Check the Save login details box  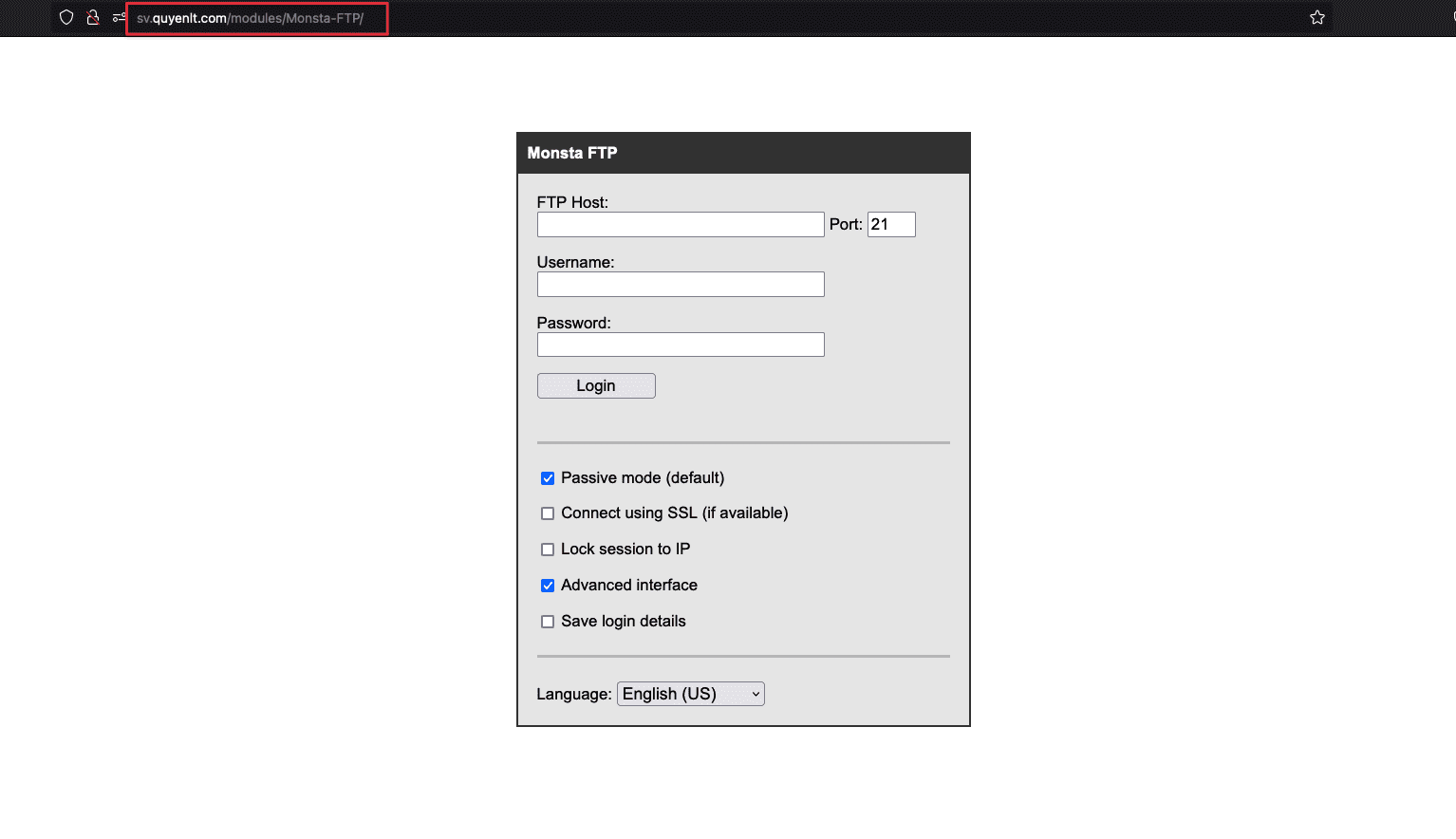click(548, 622)
